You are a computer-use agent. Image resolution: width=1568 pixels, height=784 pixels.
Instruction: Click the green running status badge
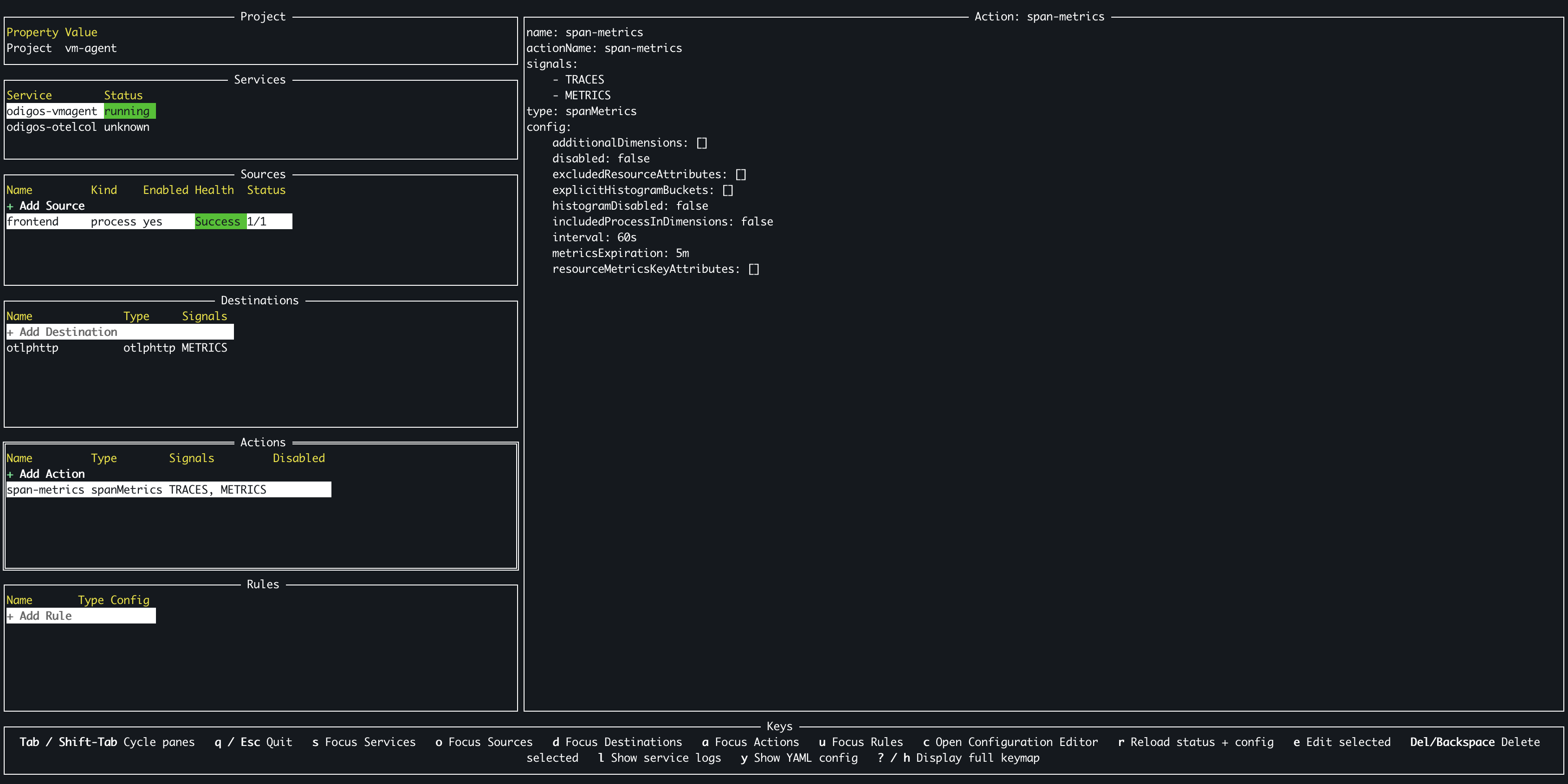tap(129, 111)
